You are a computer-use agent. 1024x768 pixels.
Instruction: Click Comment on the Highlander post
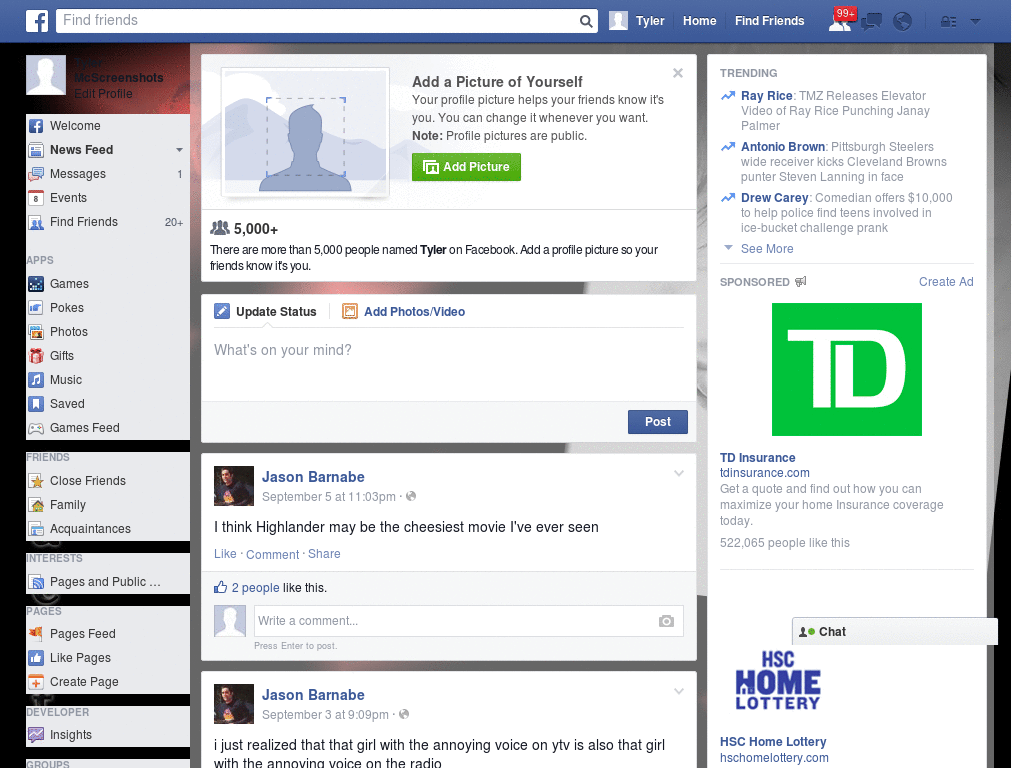click(272, 554)
